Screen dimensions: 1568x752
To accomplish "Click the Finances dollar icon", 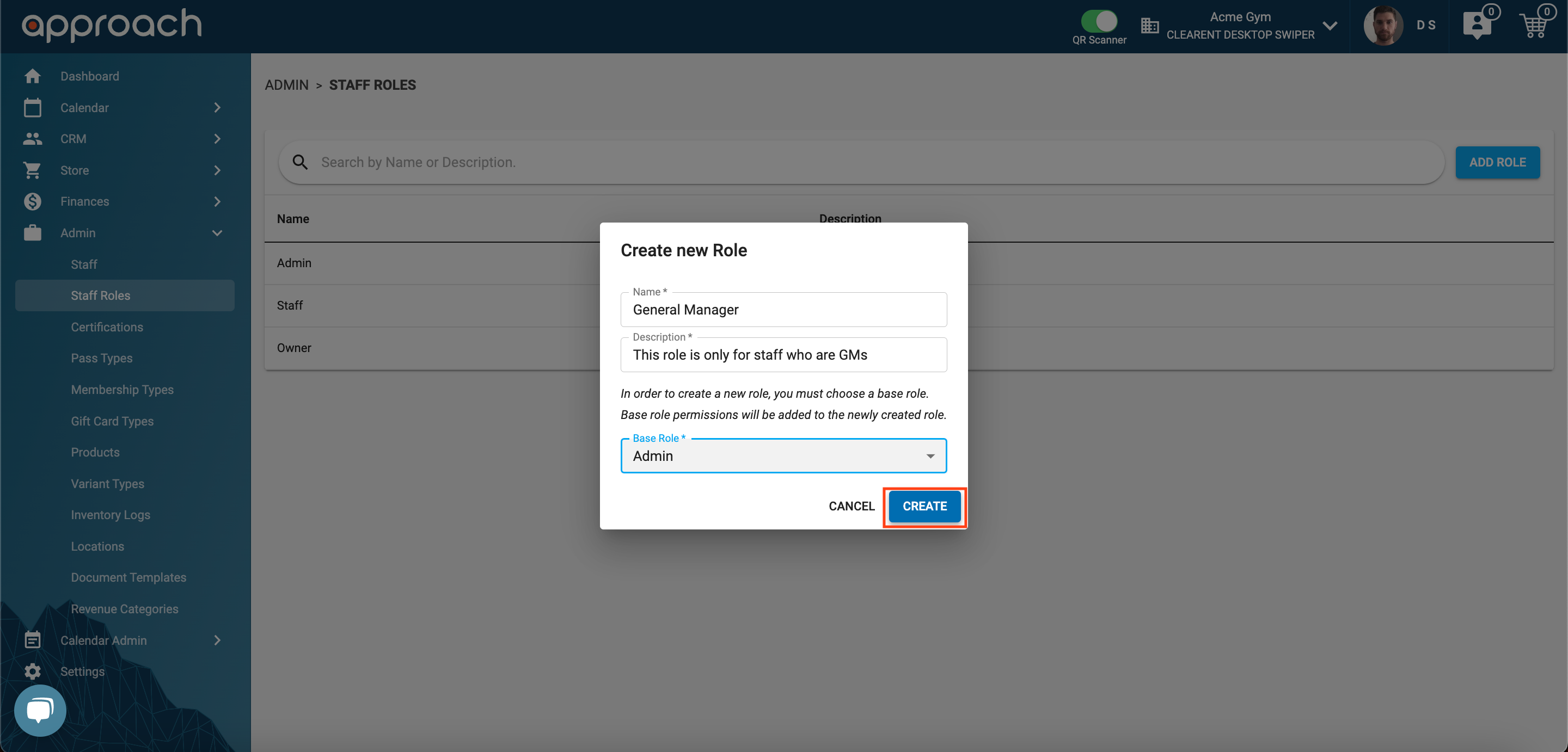I will [x=32, y=201].
